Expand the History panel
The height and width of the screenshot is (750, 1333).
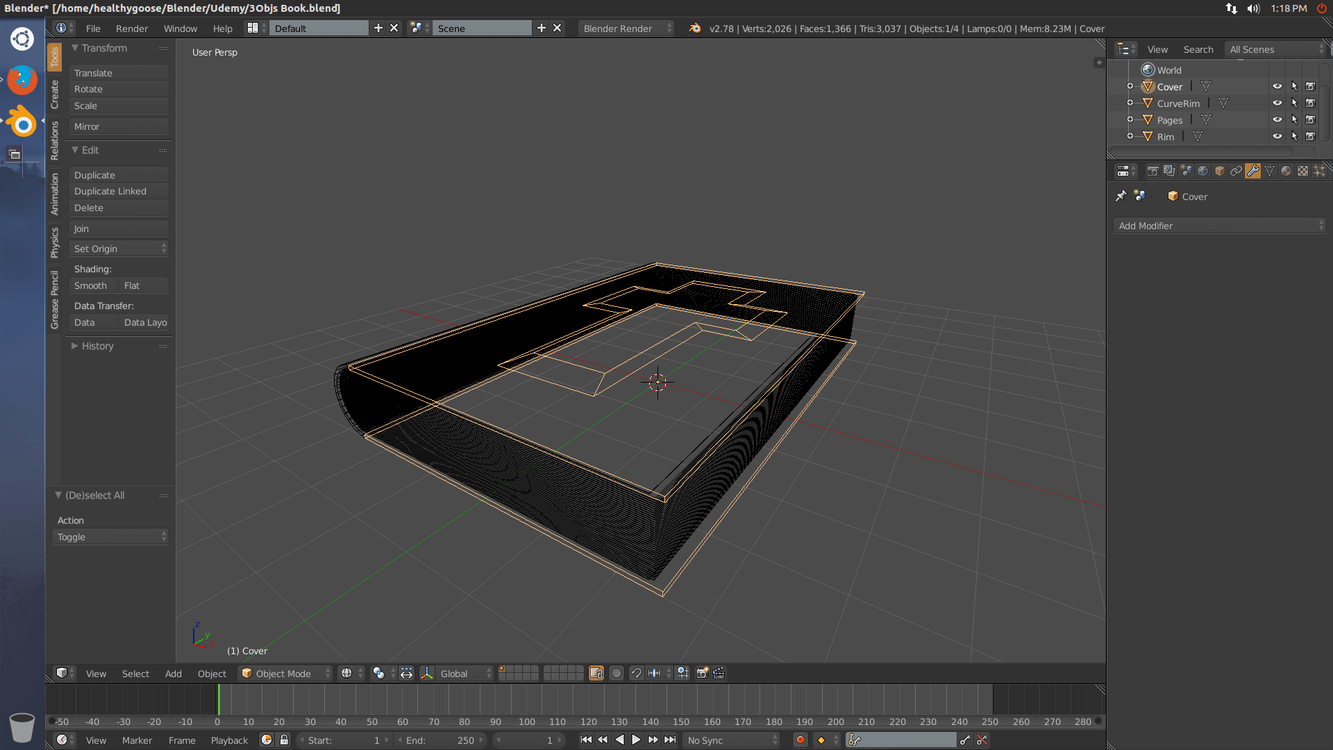point(97,346)
